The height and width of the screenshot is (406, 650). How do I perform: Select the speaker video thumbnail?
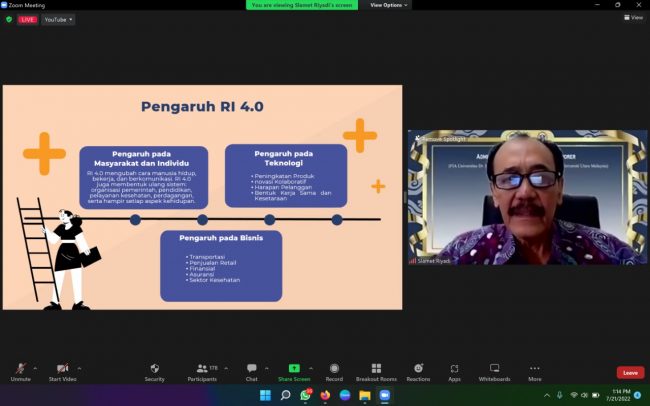[527, 197]
